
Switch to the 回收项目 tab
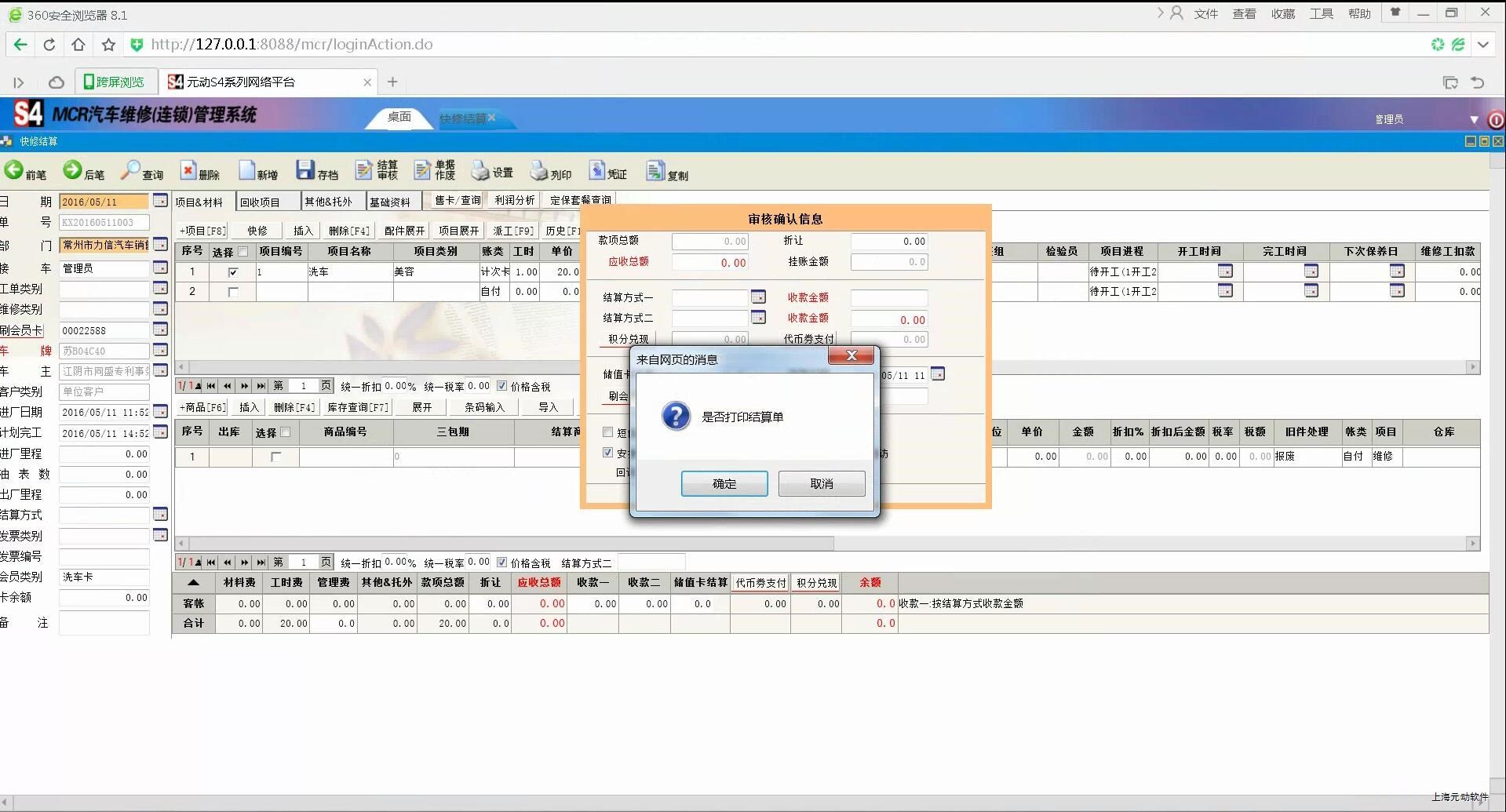click(261, 202)
